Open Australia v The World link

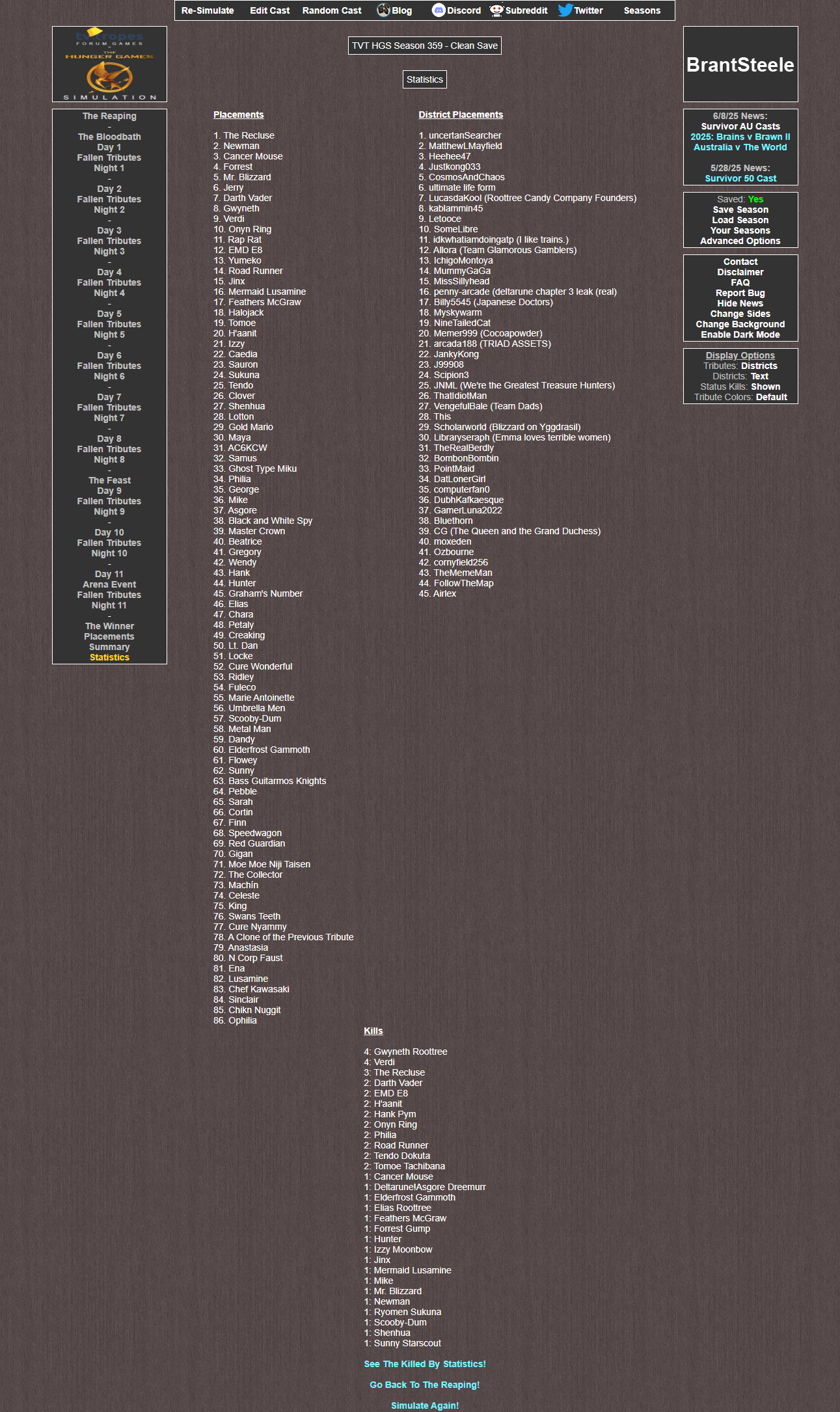740,147
